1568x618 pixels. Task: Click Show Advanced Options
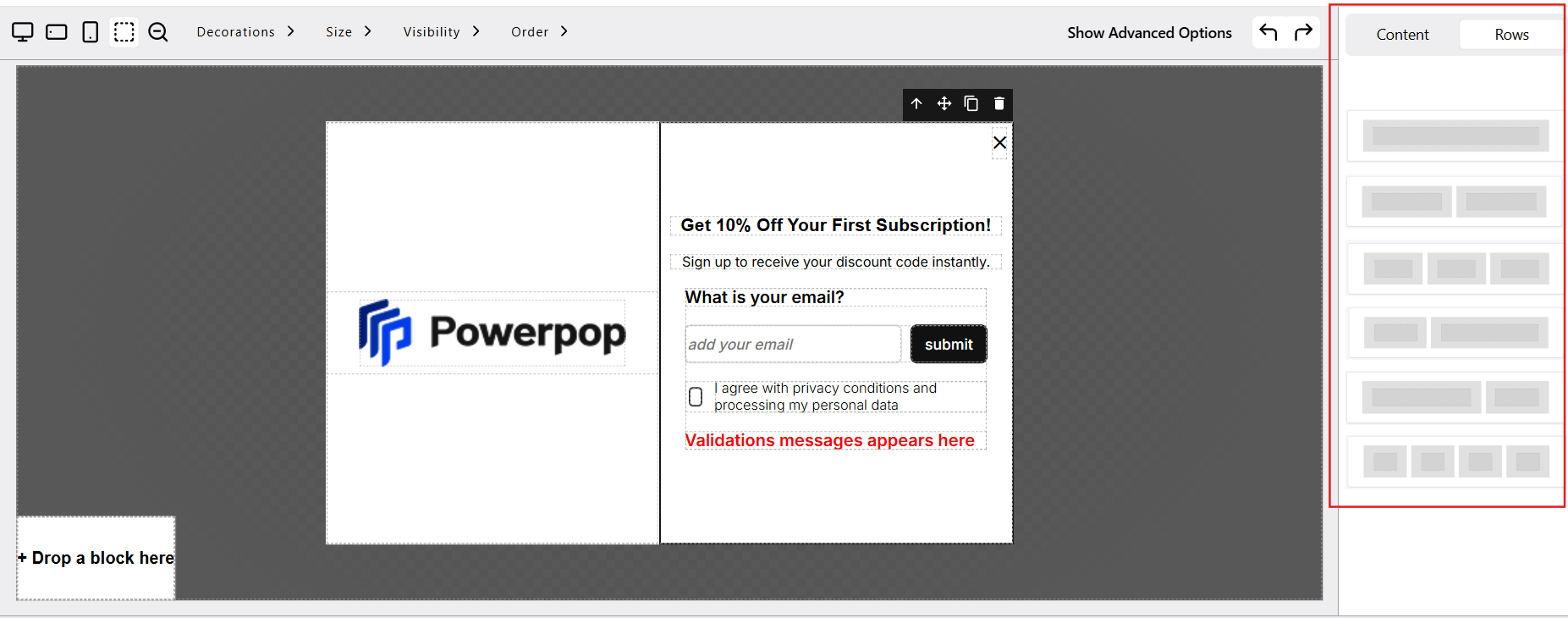click(1149, 33)
